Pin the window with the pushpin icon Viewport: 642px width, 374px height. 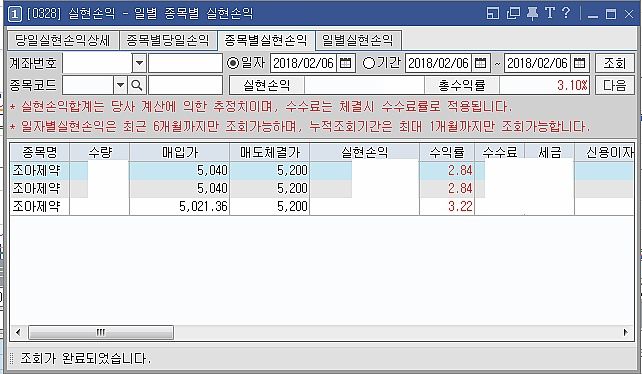(532, 14)
